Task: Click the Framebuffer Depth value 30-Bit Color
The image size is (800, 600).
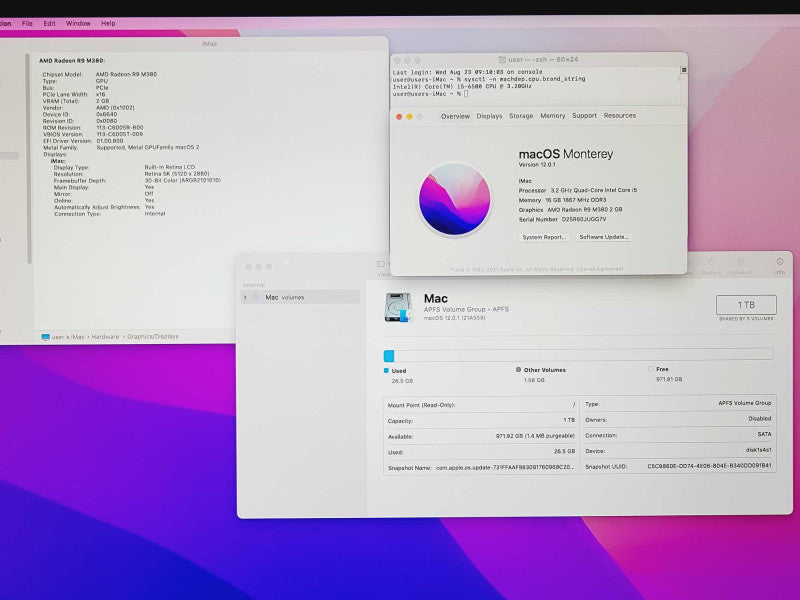Action: (183, 181)
